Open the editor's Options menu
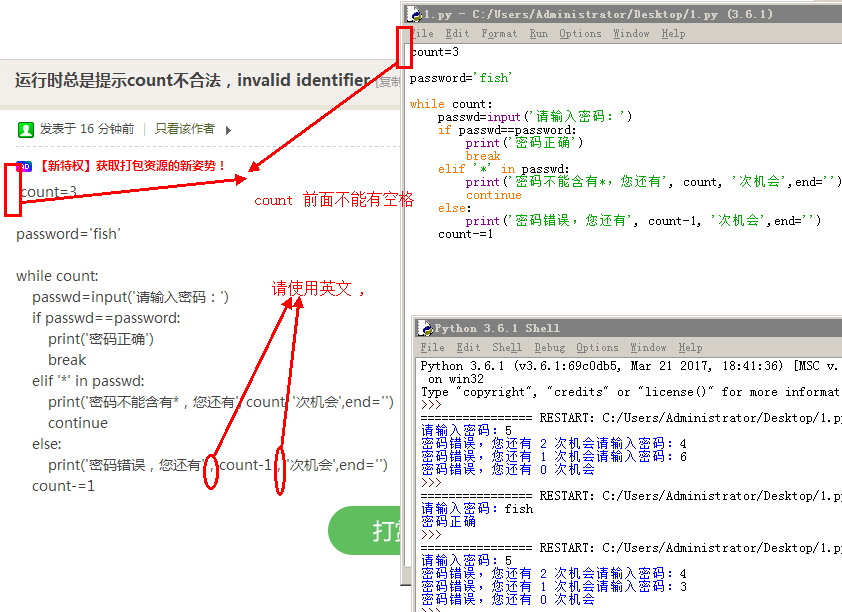842x612 pixels. (x=580, y=34)
